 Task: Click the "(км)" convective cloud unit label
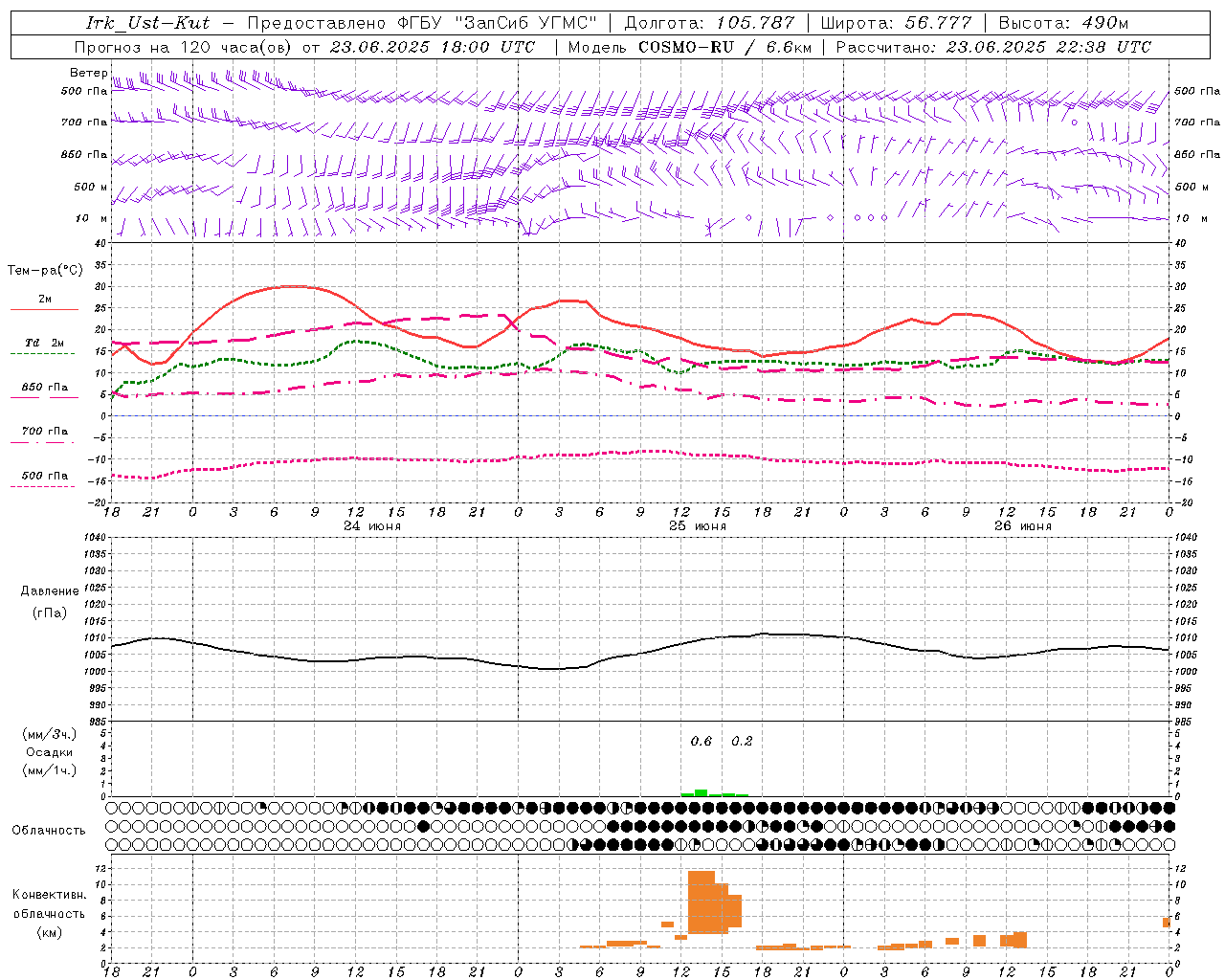[50, 932]
